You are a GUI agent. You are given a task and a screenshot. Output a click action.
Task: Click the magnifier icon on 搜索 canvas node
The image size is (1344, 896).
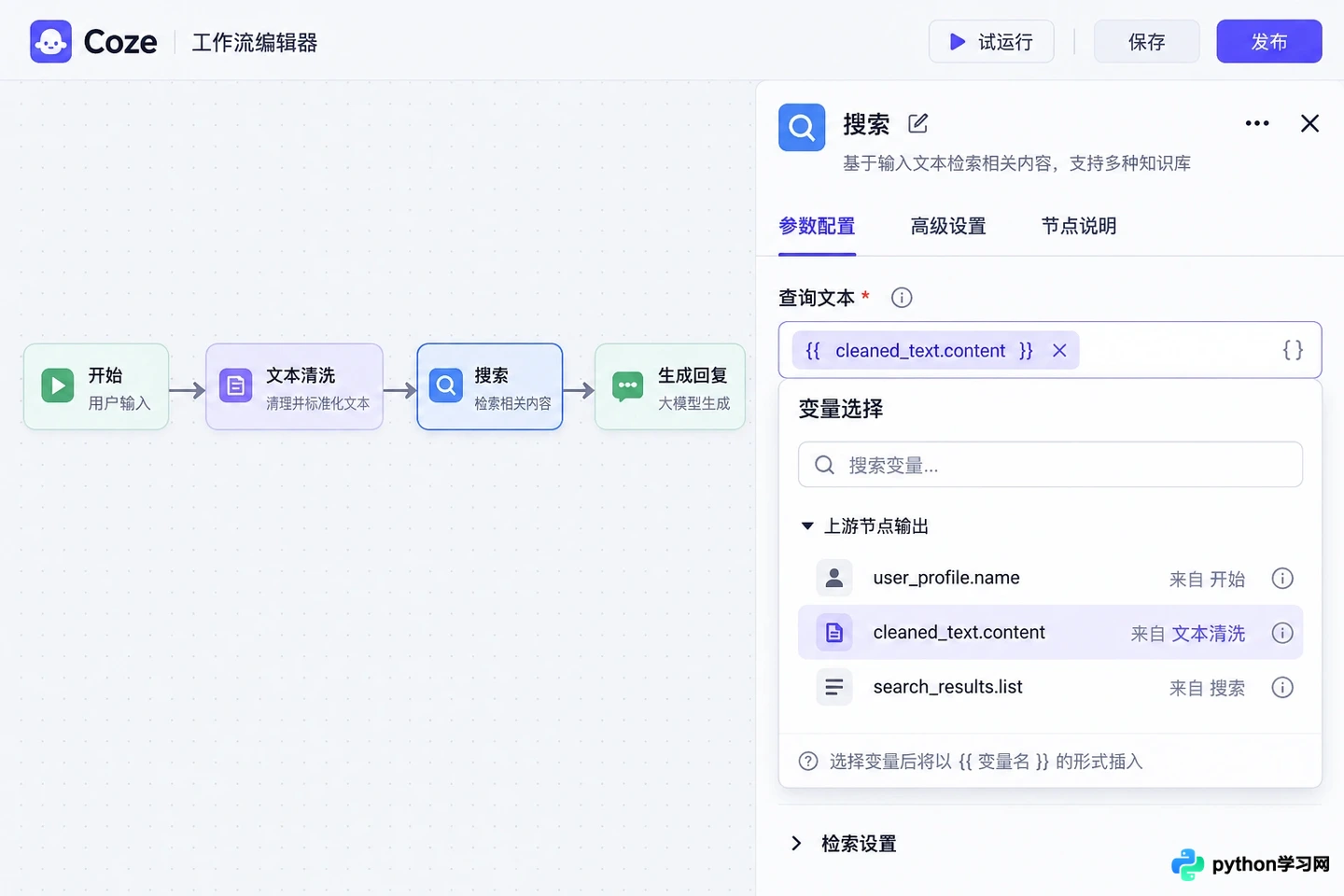[x=446, y=385]
